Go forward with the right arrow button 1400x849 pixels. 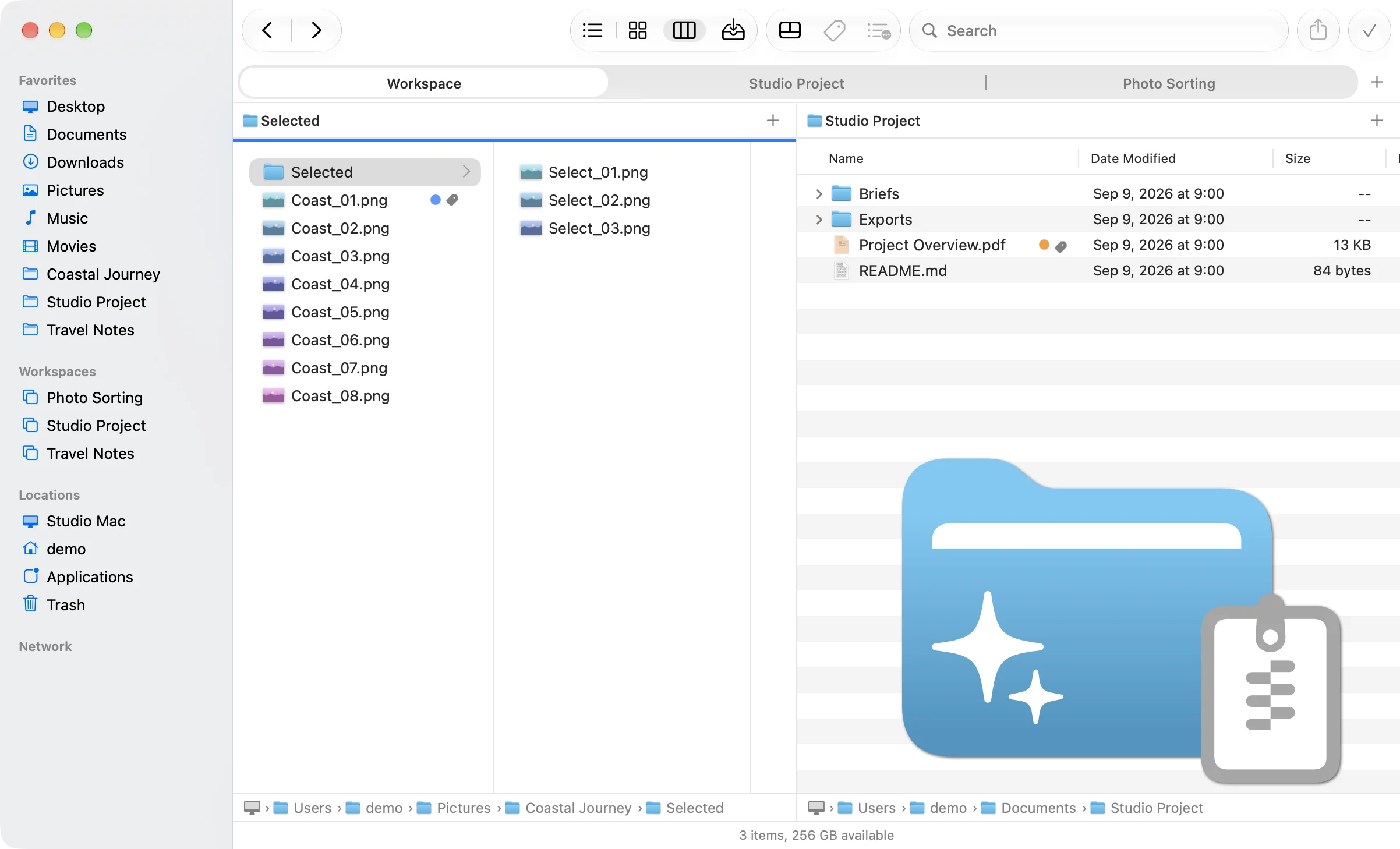click(316, 30)
